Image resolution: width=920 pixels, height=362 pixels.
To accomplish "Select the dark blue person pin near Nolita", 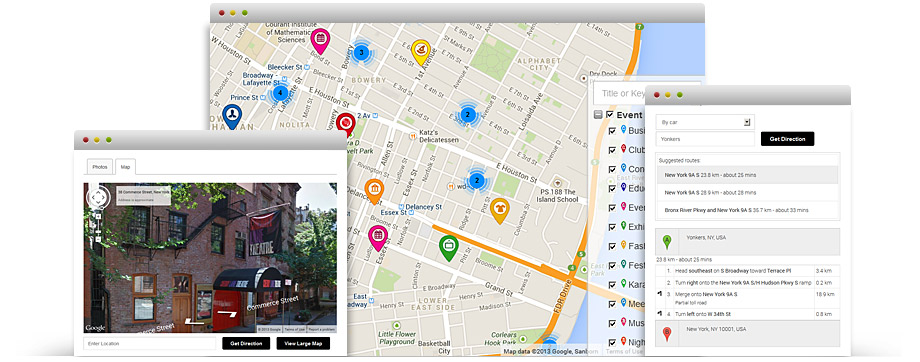I will click(232, 116).
